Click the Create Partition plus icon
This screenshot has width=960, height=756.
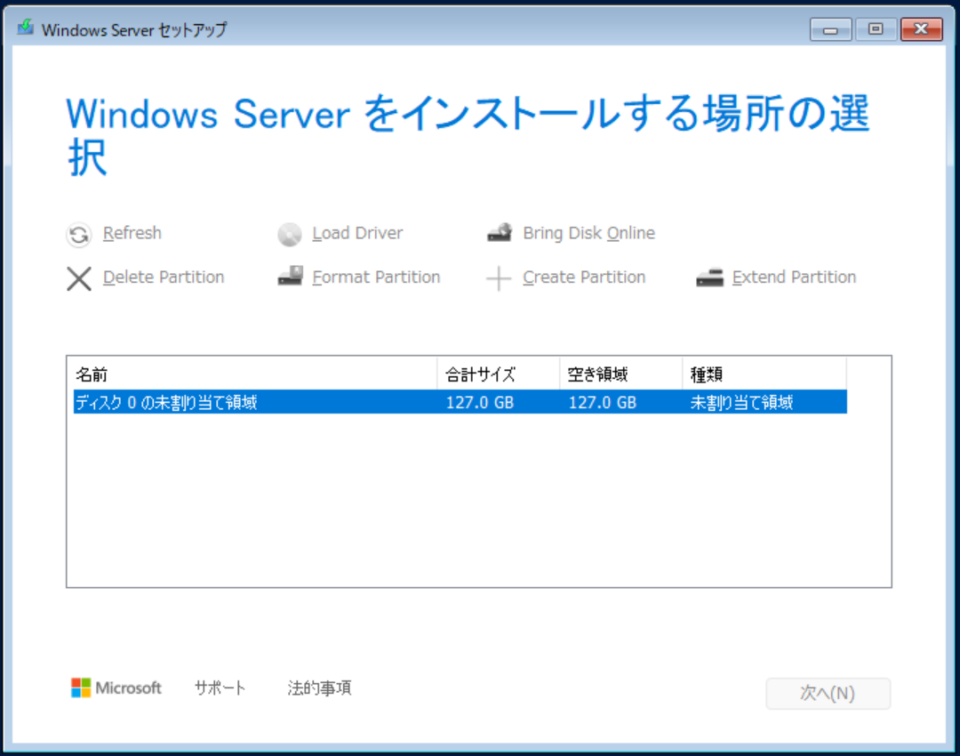tap(499, 279)
